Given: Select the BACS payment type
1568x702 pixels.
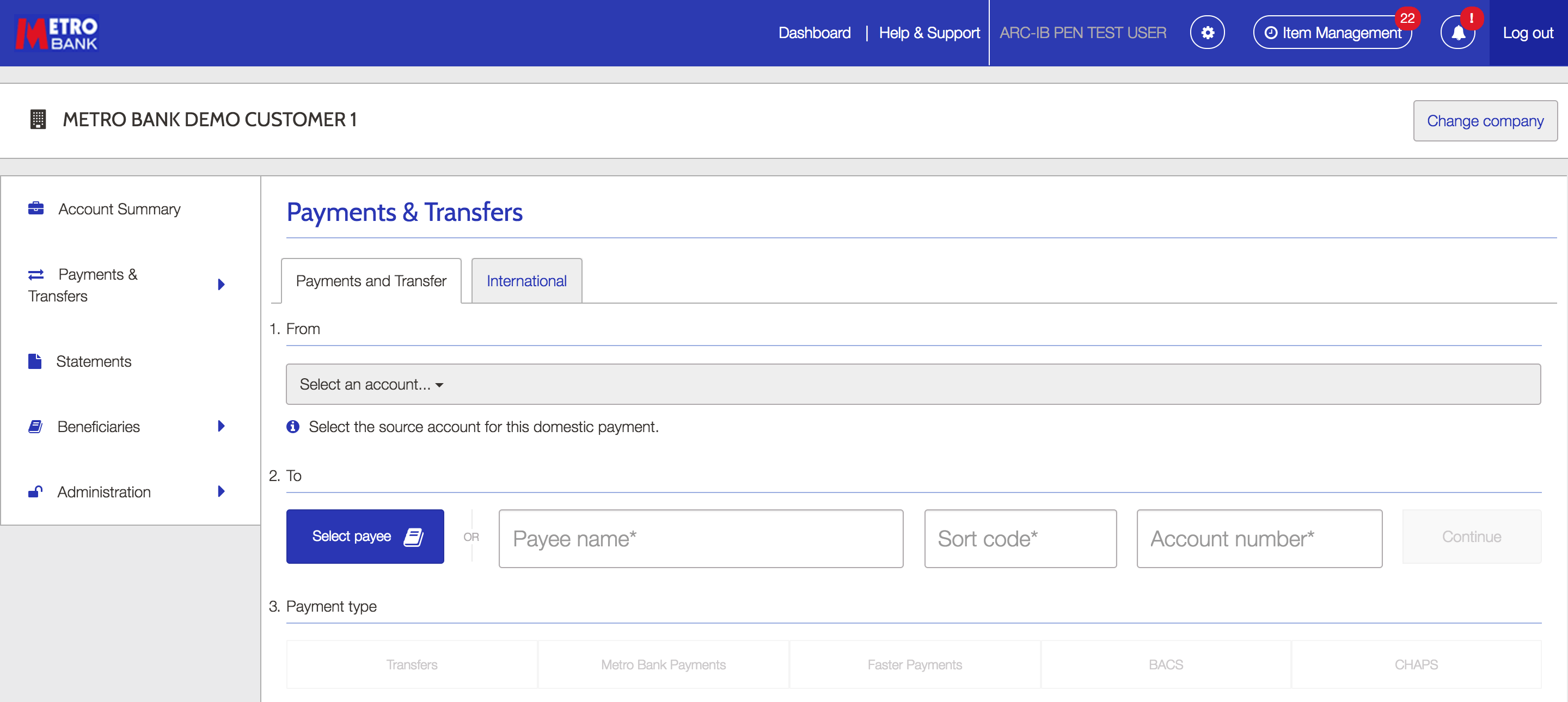Looking at the screenshot, I should (1165, 664).
